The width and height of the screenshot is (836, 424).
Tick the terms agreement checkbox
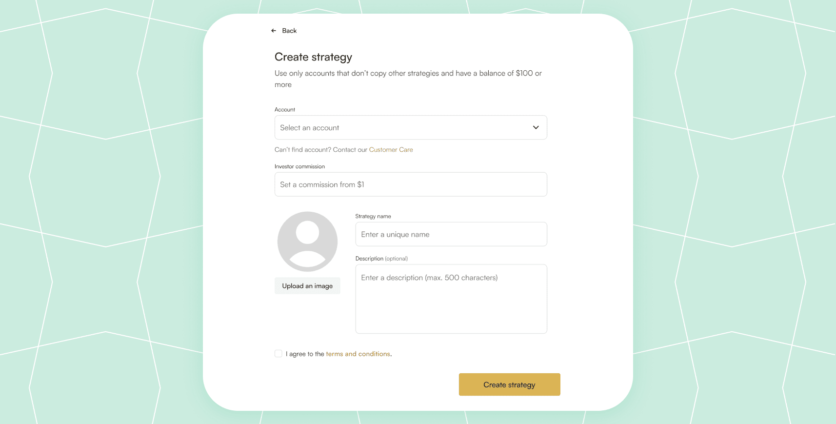tap(279, 353)
